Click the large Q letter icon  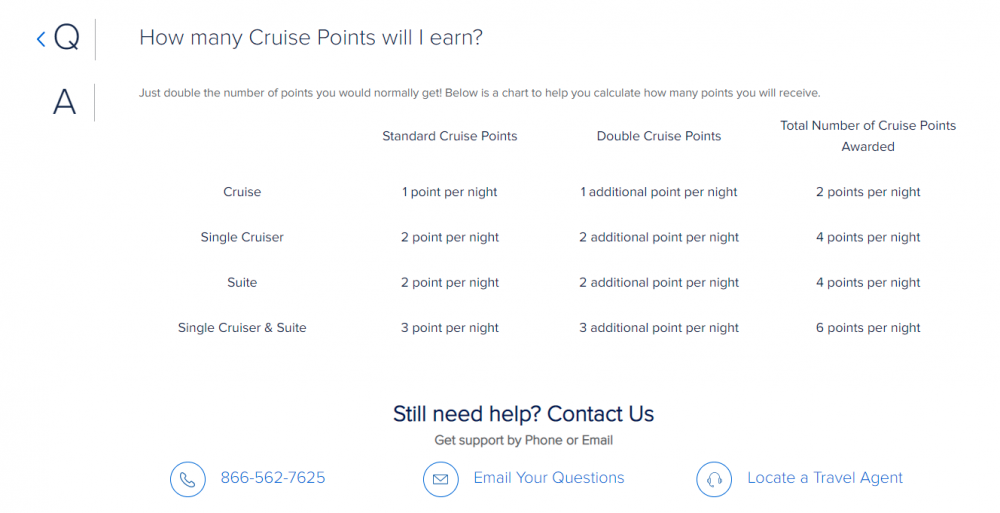coord(66,38)
